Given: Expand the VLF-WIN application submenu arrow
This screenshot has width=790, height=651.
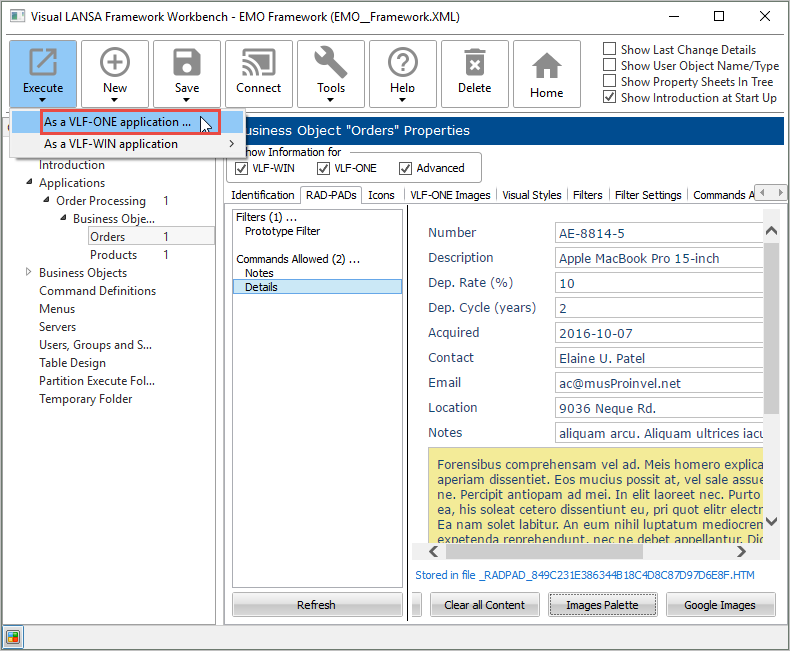Looking at the screenshot, I should [232, 144].
